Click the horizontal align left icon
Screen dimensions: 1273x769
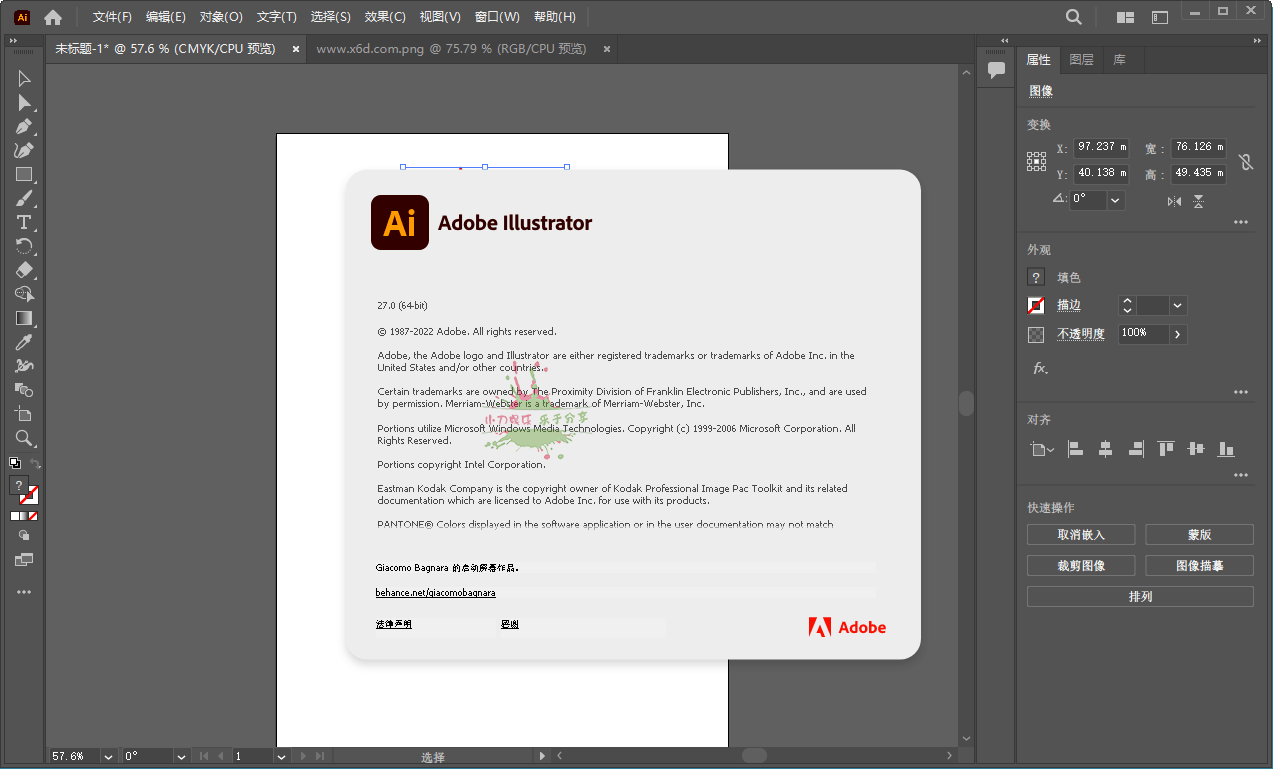[x=1075, y=450]
